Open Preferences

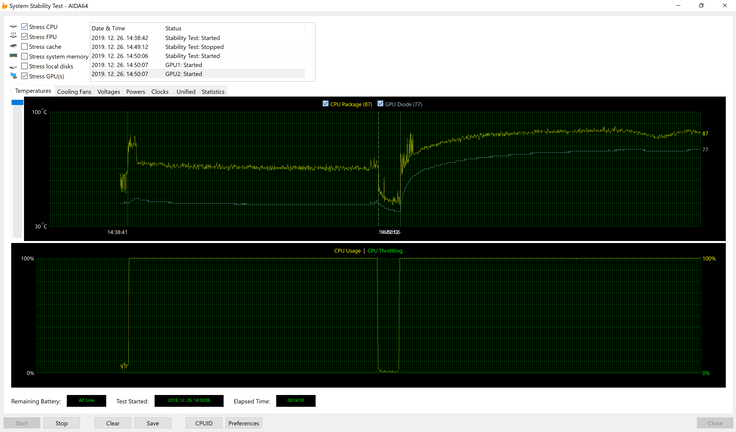pyautogui.click(x=244, y=423)
